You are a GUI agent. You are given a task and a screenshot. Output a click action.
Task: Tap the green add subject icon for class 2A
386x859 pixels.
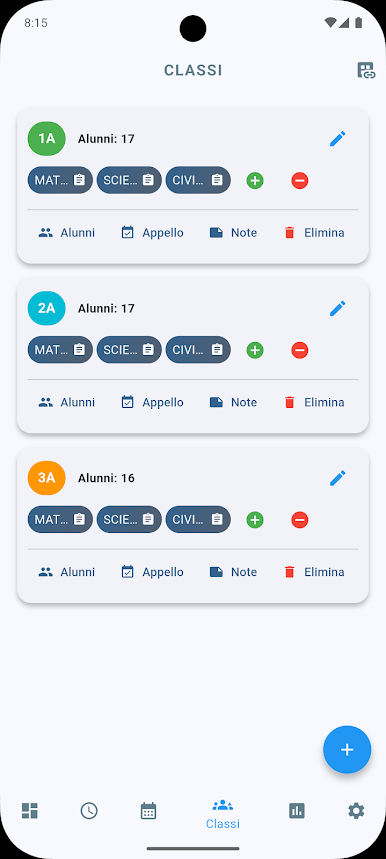pos(255,350)
